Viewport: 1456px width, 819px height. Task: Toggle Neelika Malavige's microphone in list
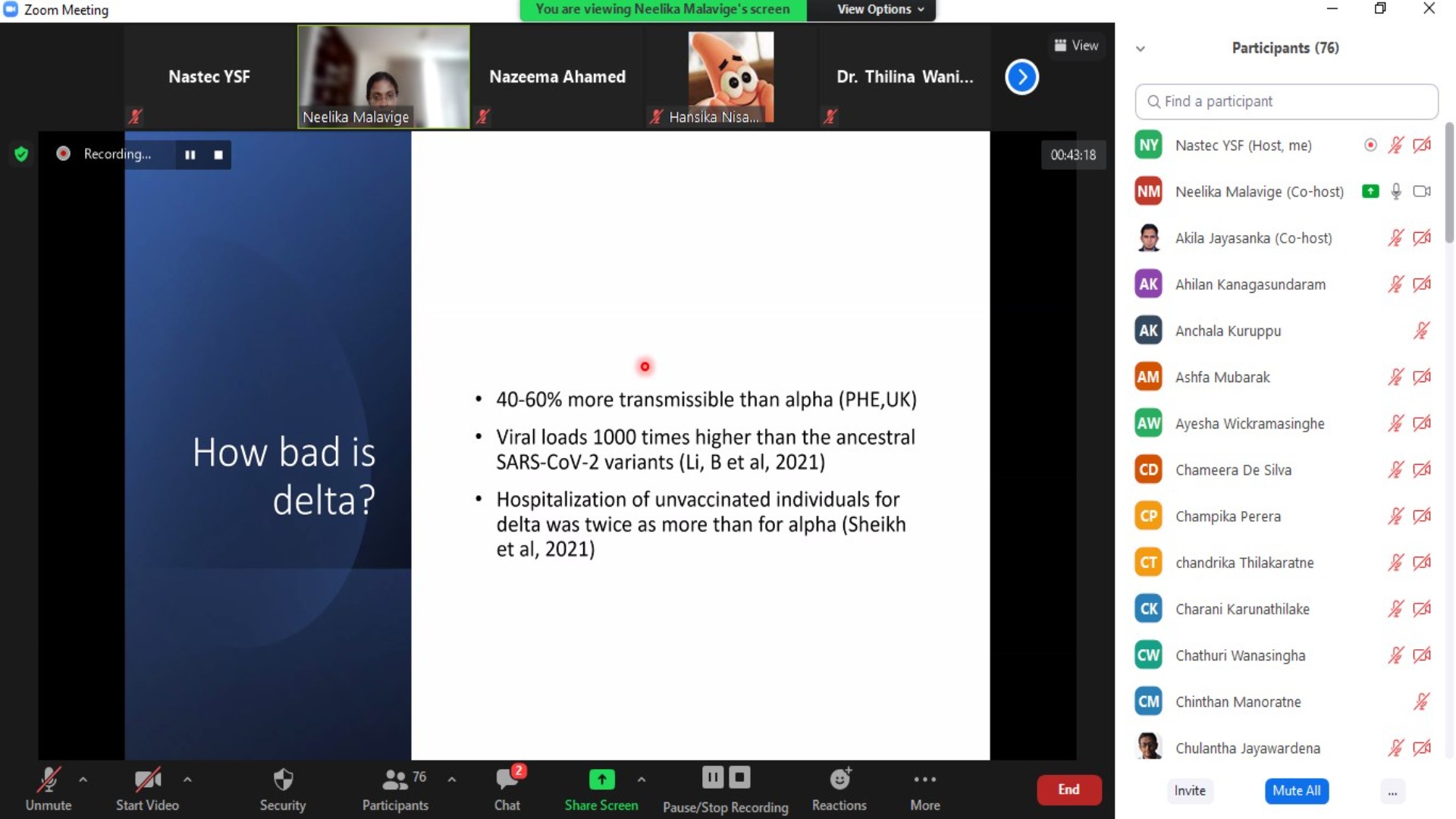tap(1395, 191)
